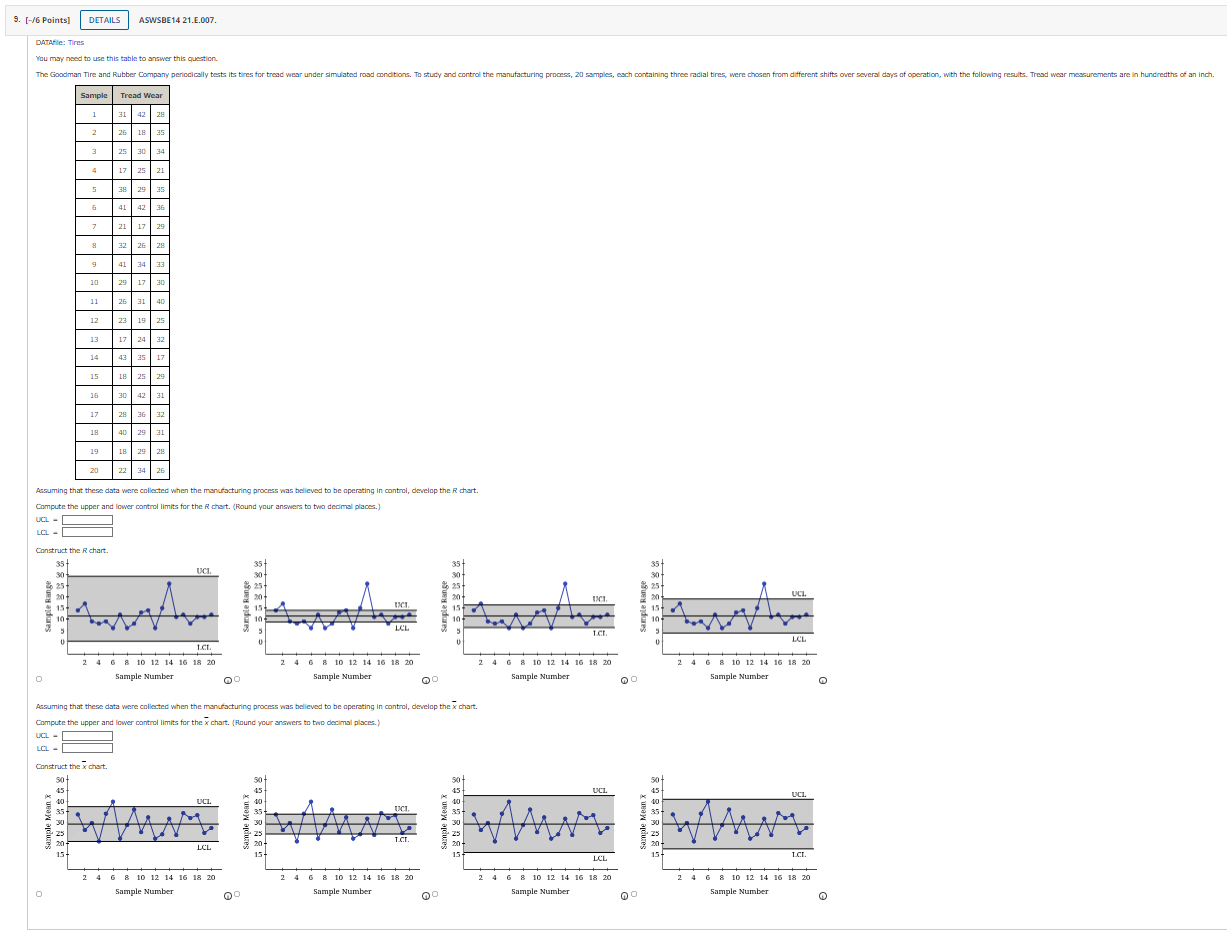Select the first x-bar chart radio option

(39, 895)
